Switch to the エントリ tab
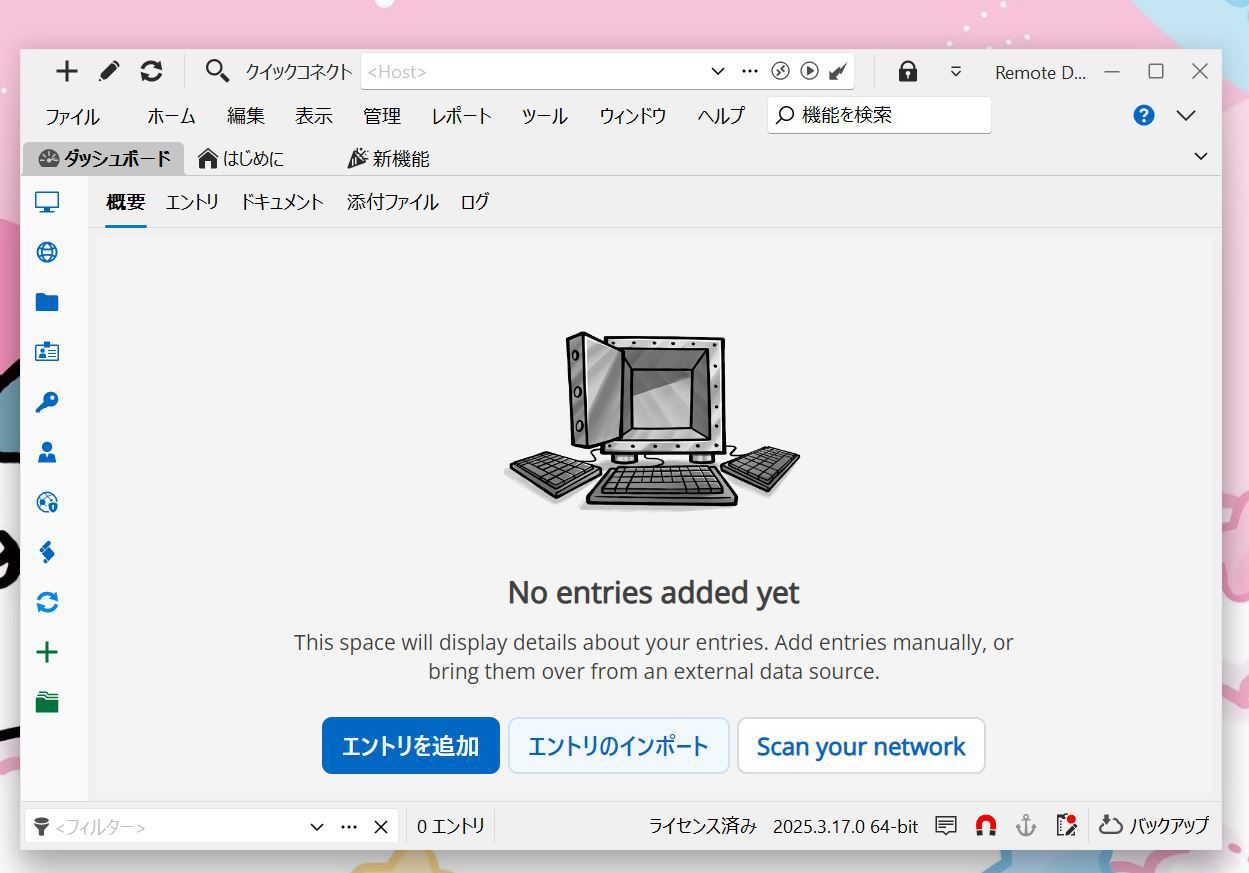 coord(192,201)
